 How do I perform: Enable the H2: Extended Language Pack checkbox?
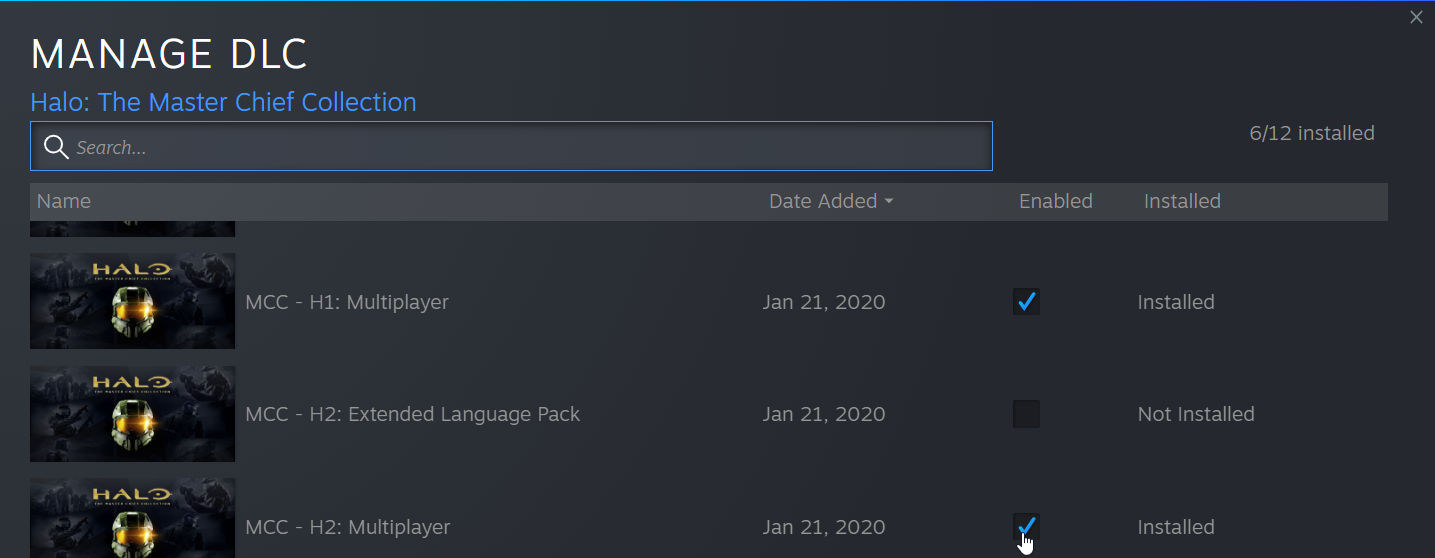coord(1026,414)
